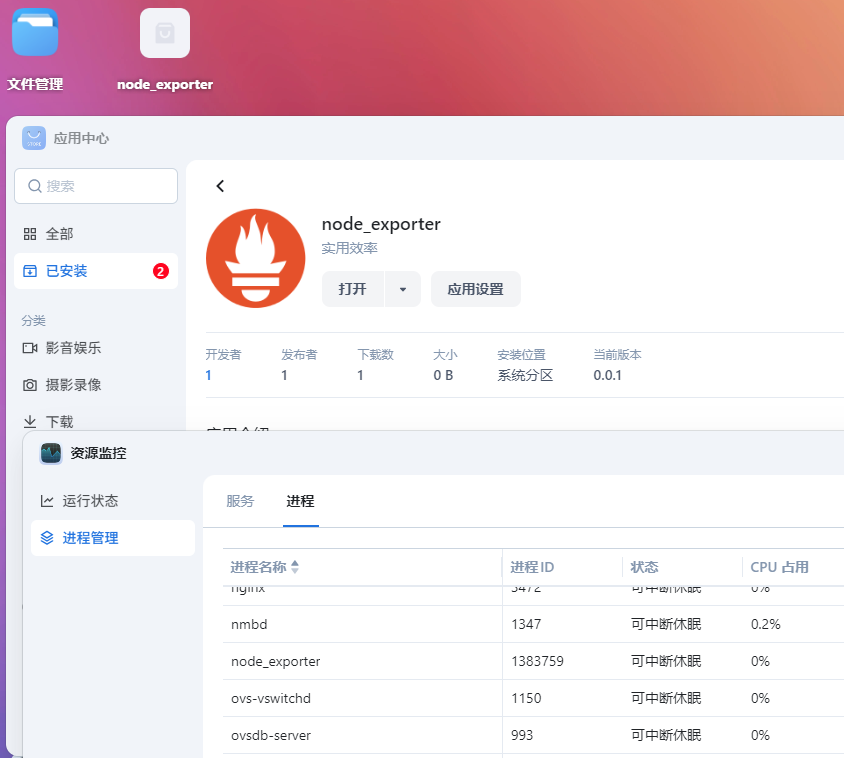Open 运行状态 in 资源监控 sidebar

pyautogui.click(x=113, y=501)
